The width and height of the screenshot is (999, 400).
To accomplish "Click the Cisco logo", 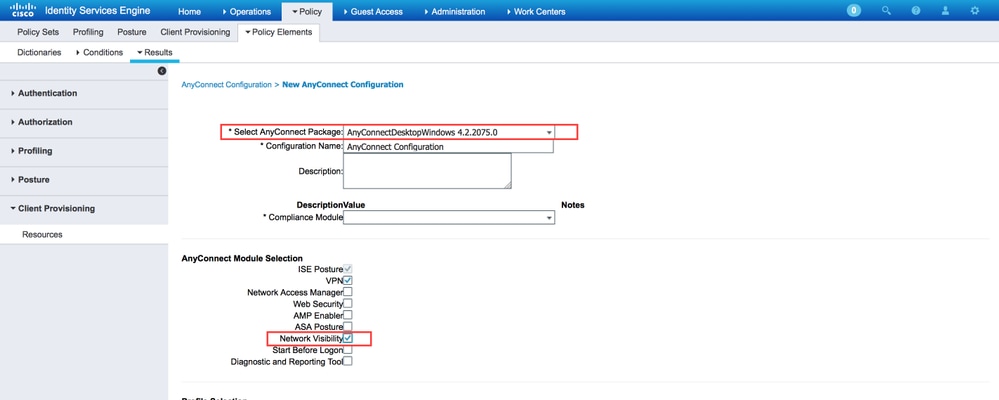I will point(22,10).
